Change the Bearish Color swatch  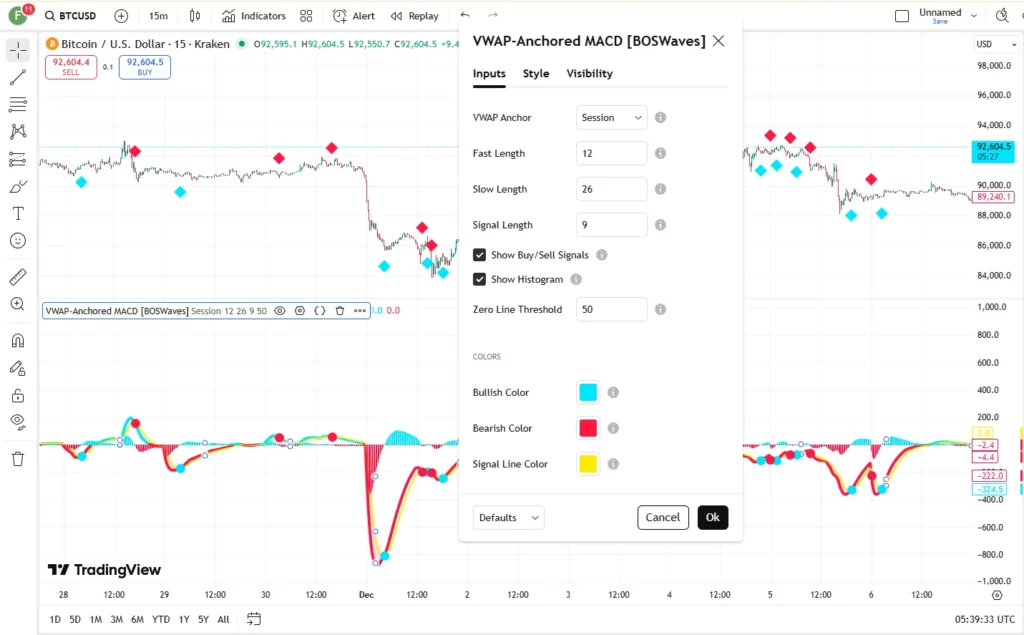pyautogui.click(x=588, y=428)
